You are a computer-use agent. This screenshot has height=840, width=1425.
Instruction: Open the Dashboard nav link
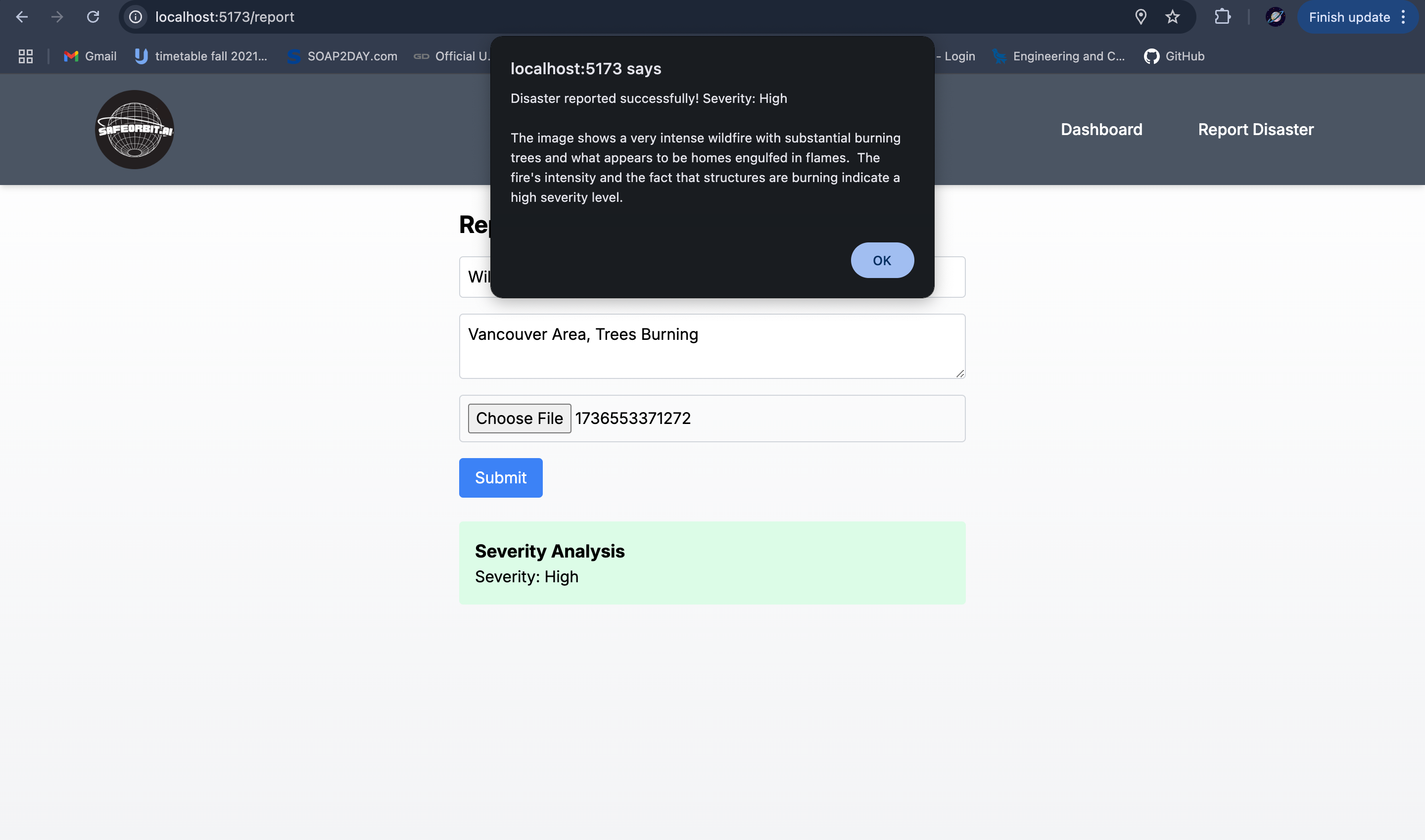1101,130
